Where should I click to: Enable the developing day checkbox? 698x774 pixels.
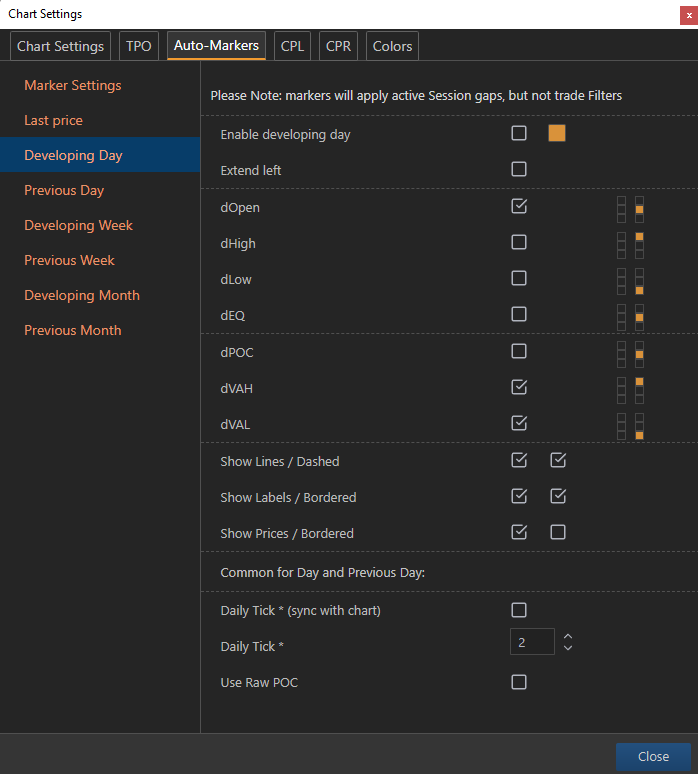(519, 133)
